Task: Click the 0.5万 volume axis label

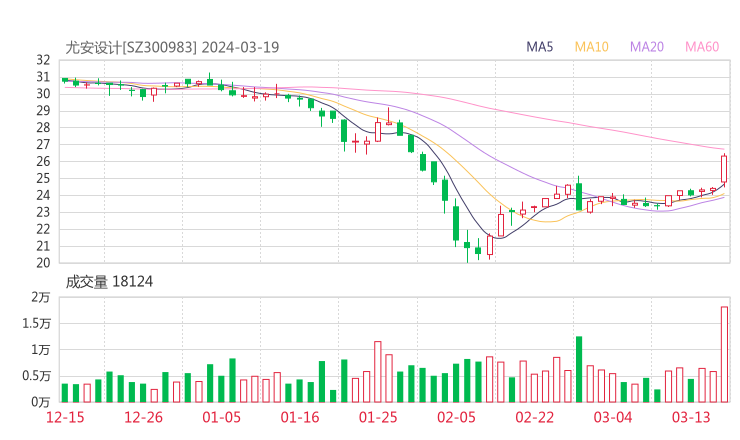Action: (x=36, y=376)
